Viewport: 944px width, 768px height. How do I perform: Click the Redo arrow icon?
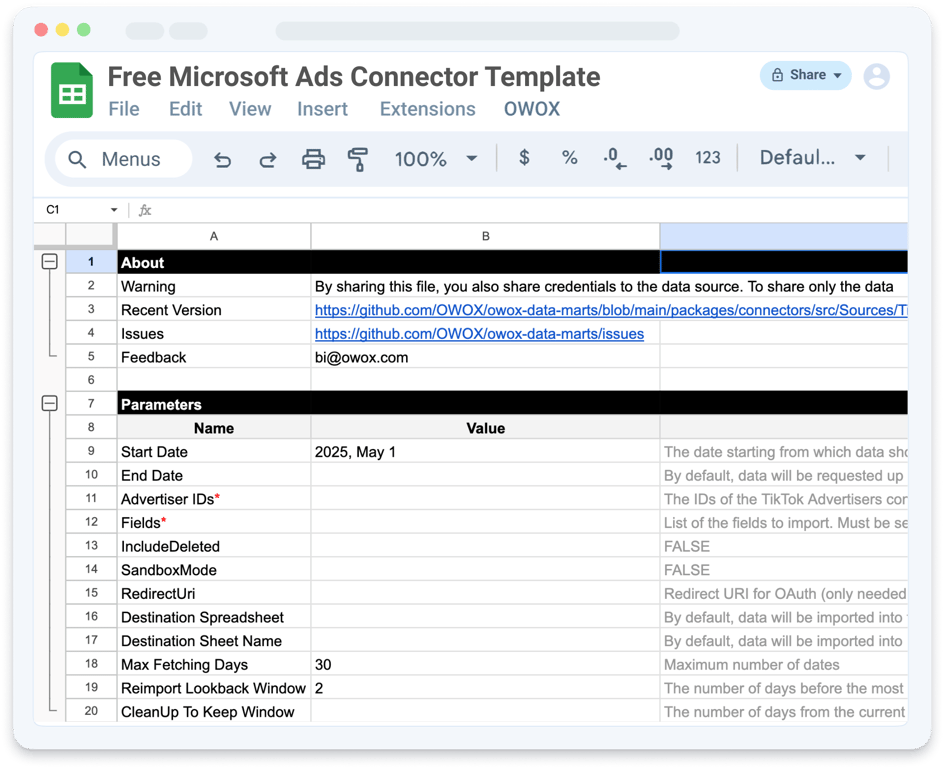tap(268, 159)
